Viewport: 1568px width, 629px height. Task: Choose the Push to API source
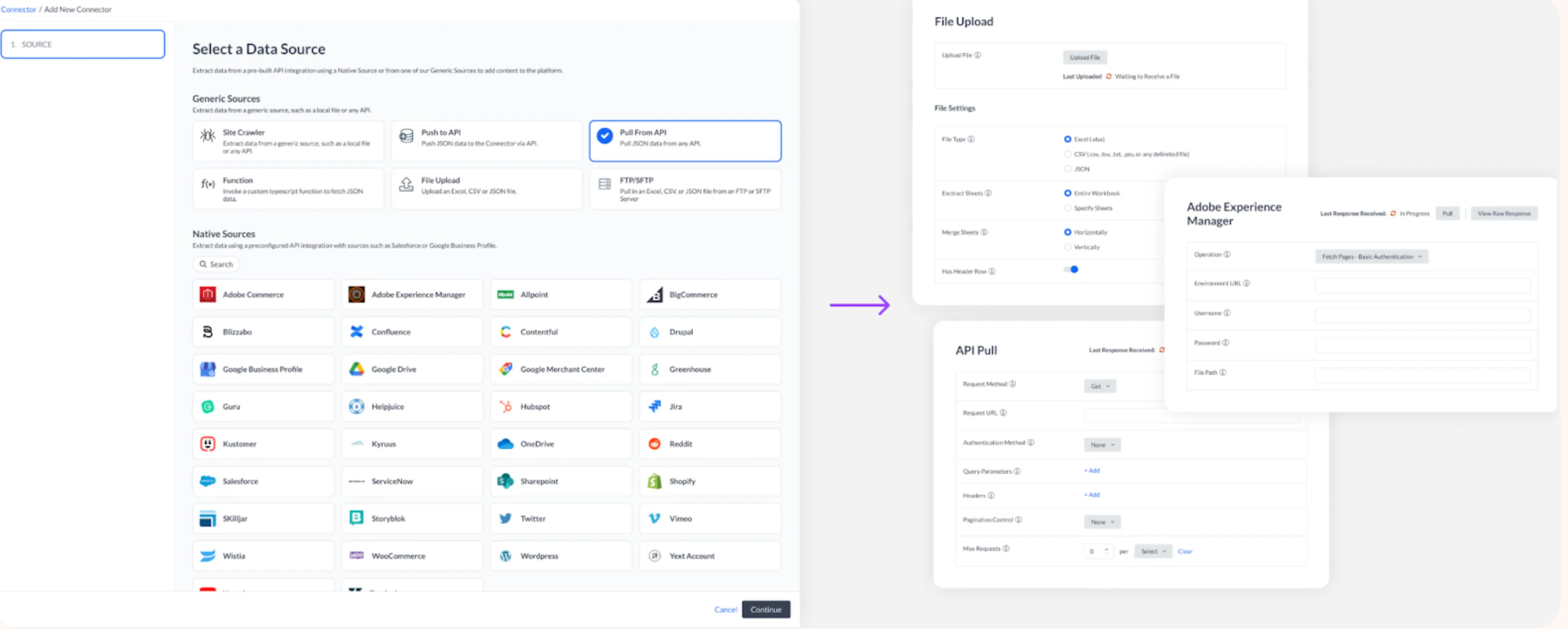pyautogui.click(x=486, y=140)
